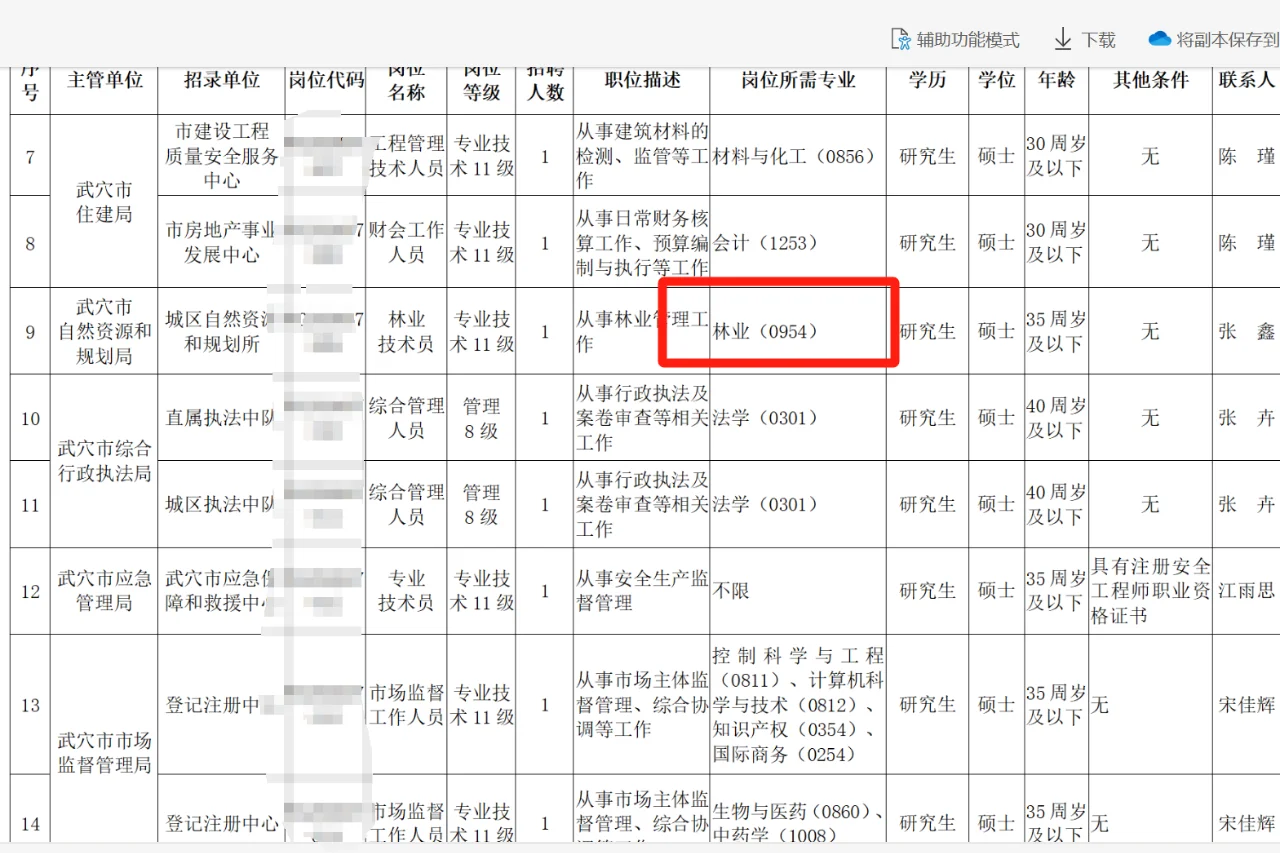
Task: Click the 下载 download button
Action: coord(1084,39)
